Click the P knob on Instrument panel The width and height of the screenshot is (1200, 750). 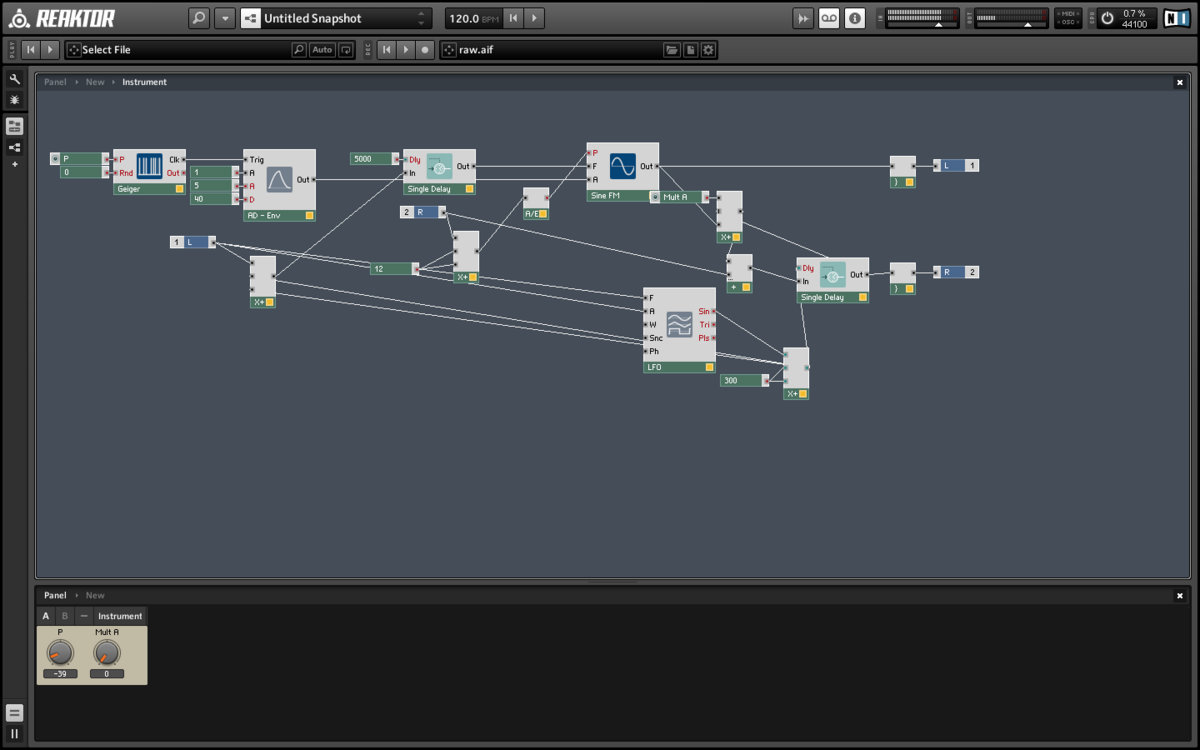[60, 653]
